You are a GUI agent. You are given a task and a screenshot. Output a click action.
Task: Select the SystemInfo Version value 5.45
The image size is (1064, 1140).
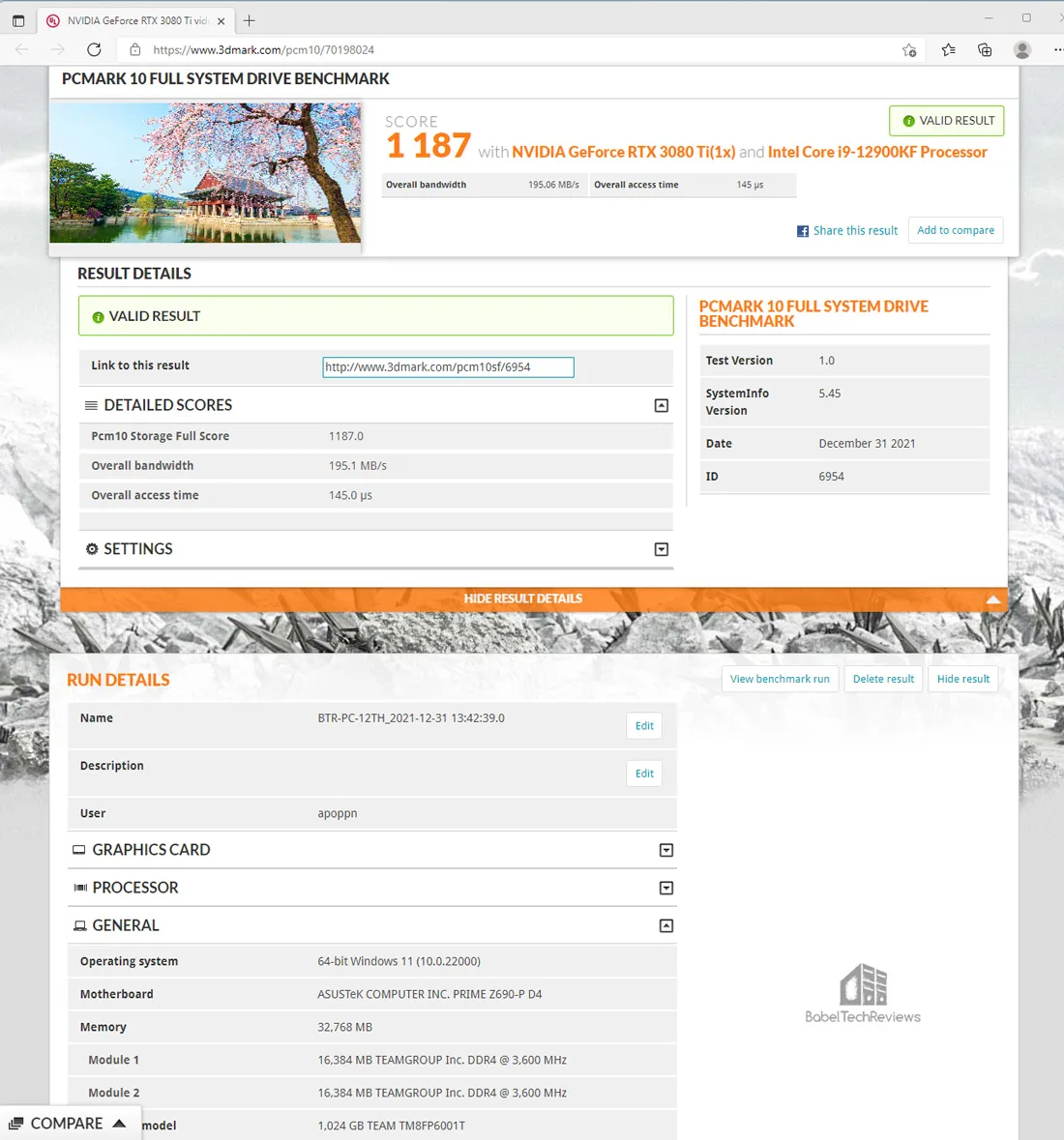coord(830,394)
